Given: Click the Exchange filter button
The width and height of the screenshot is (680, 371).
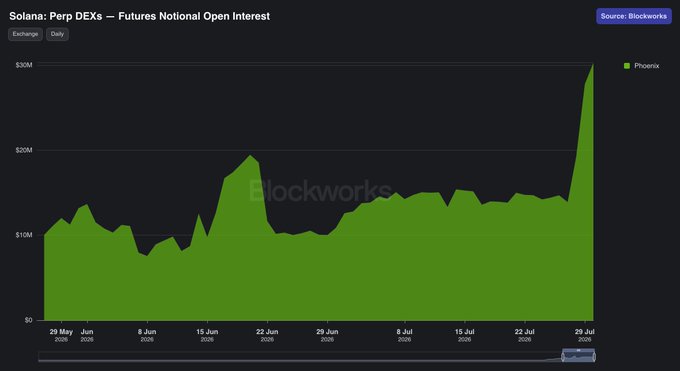Looking at the screenshot, I should [25, 34].
